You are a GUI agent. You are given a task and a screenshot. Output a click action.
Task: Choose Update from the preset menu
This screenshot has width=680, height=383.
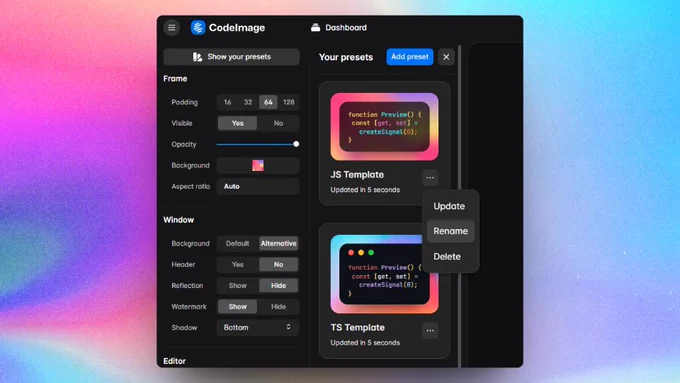pyautogui.click(x=451, y=206)
